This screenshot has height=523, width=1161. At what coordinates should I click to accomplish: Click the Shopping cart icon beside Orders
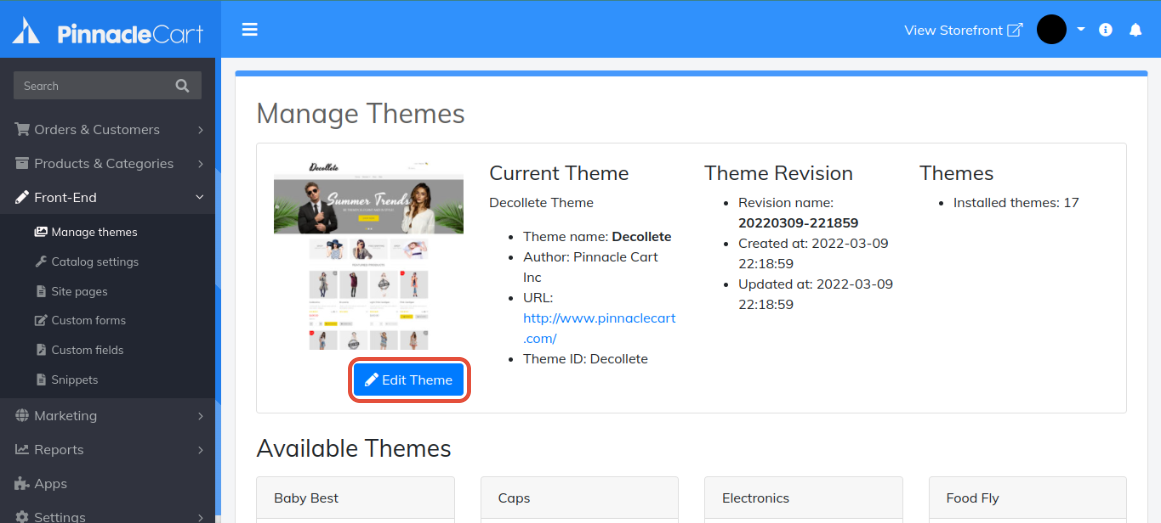[22, 130]
